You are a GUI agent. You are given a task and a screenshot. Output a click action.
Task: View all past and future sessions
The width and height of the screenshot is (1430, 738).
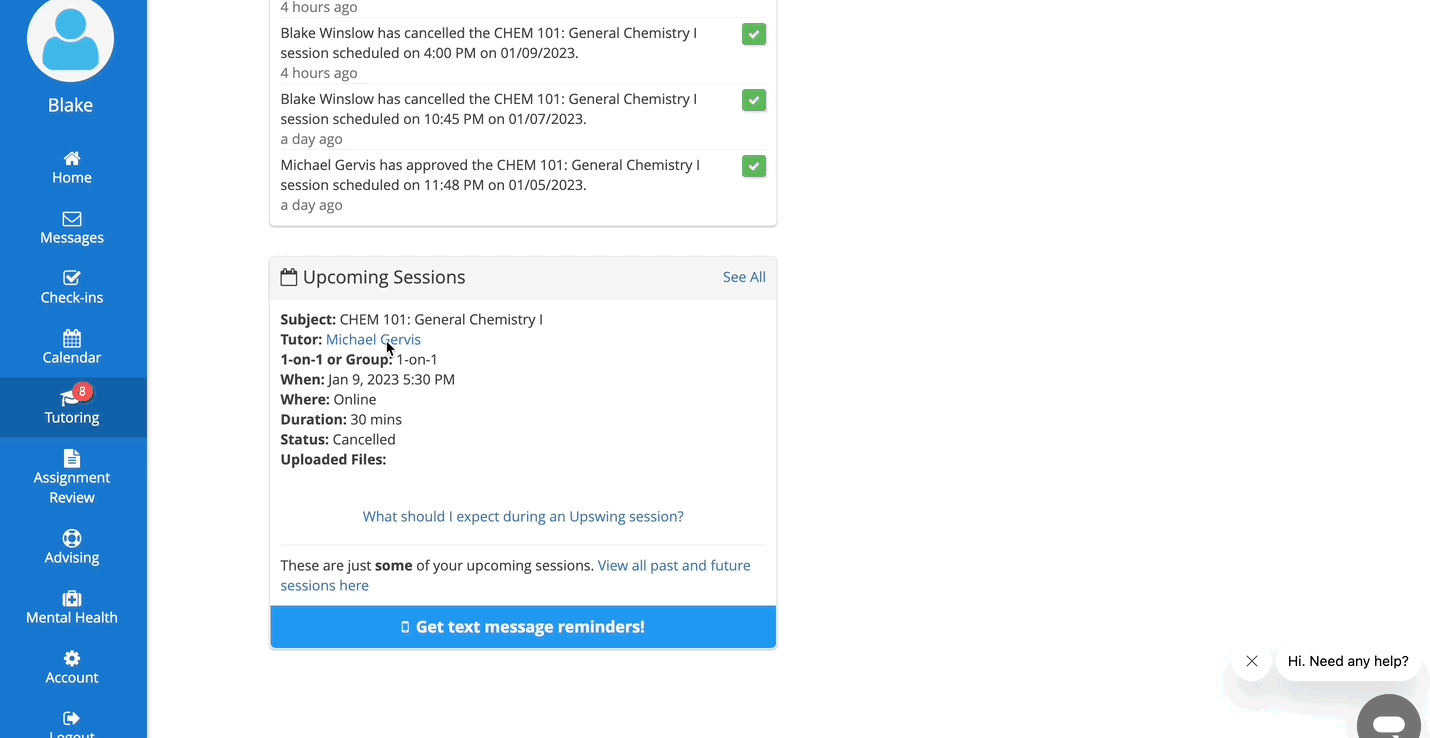[x=515, y=575]
